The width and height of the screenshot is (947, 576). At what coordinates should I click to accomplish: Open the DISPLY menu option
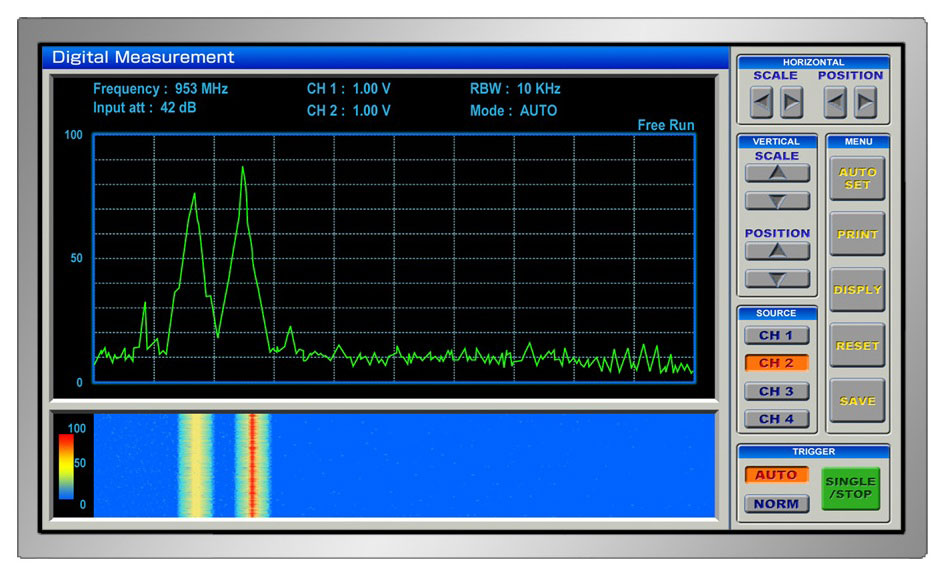[857, 290]
